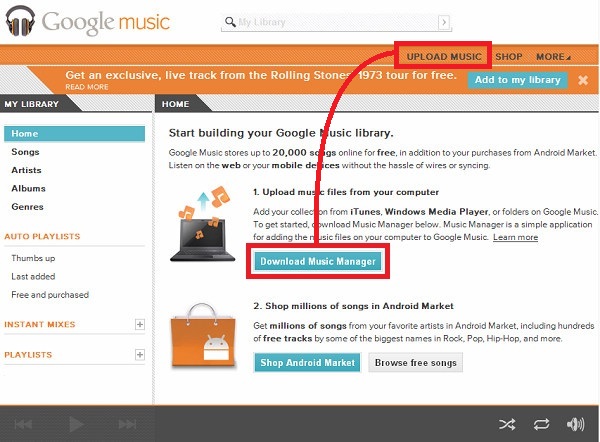Follow the Learn more link

click(x=515, y=237)
